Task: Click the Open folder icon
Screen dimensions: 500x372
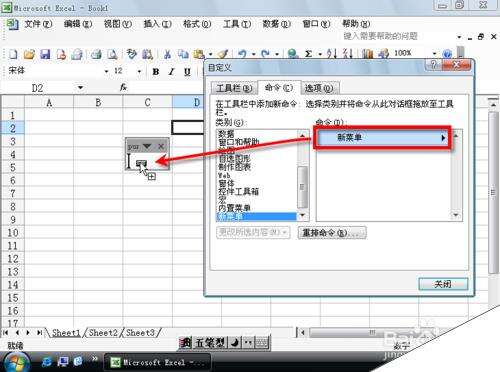Action: click(29, 54)
